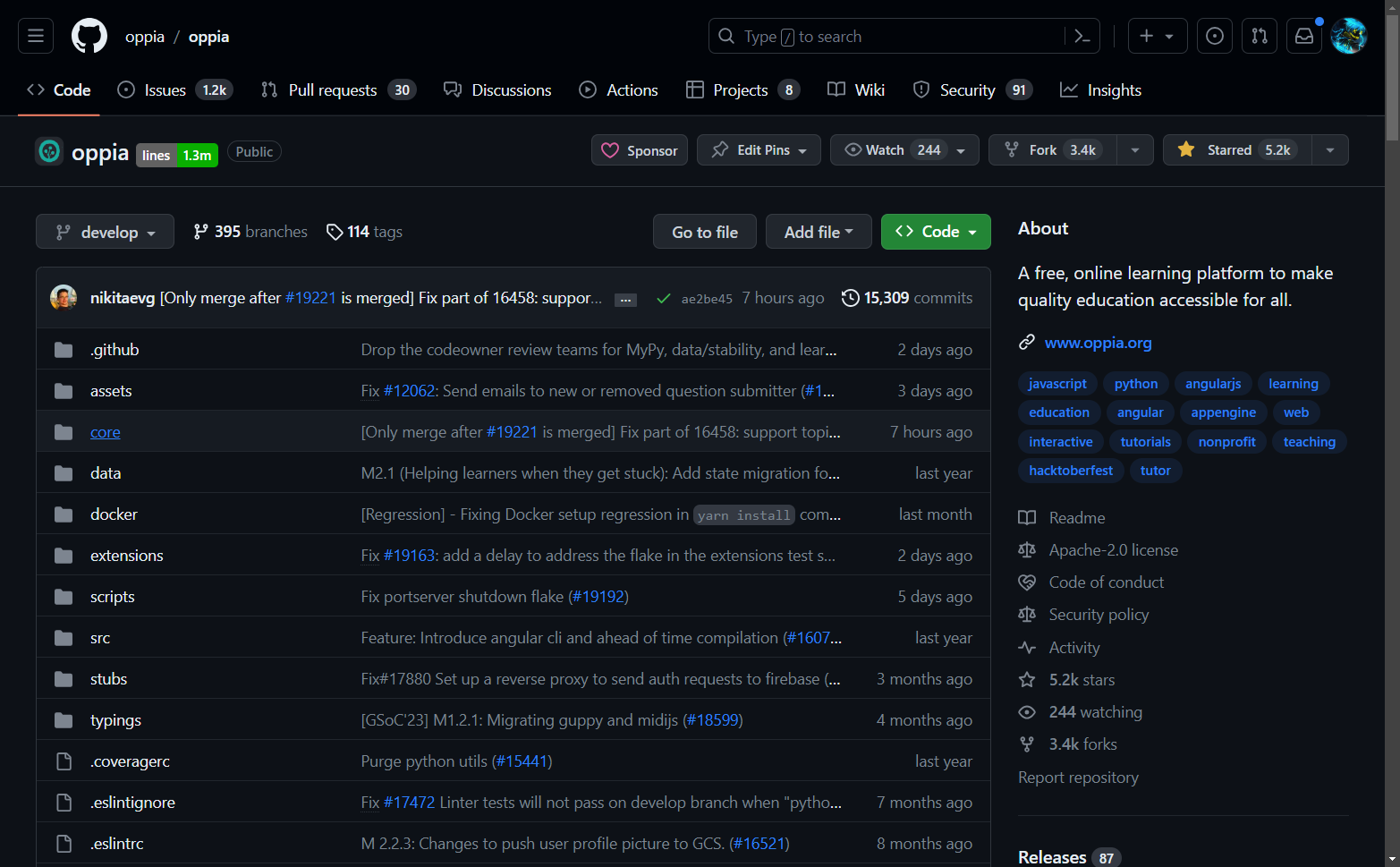Image resolution: width=1400 pixels, height=867 pixels.
Task: Open the star lists dropdown arrow
Action: point(1330,149)
